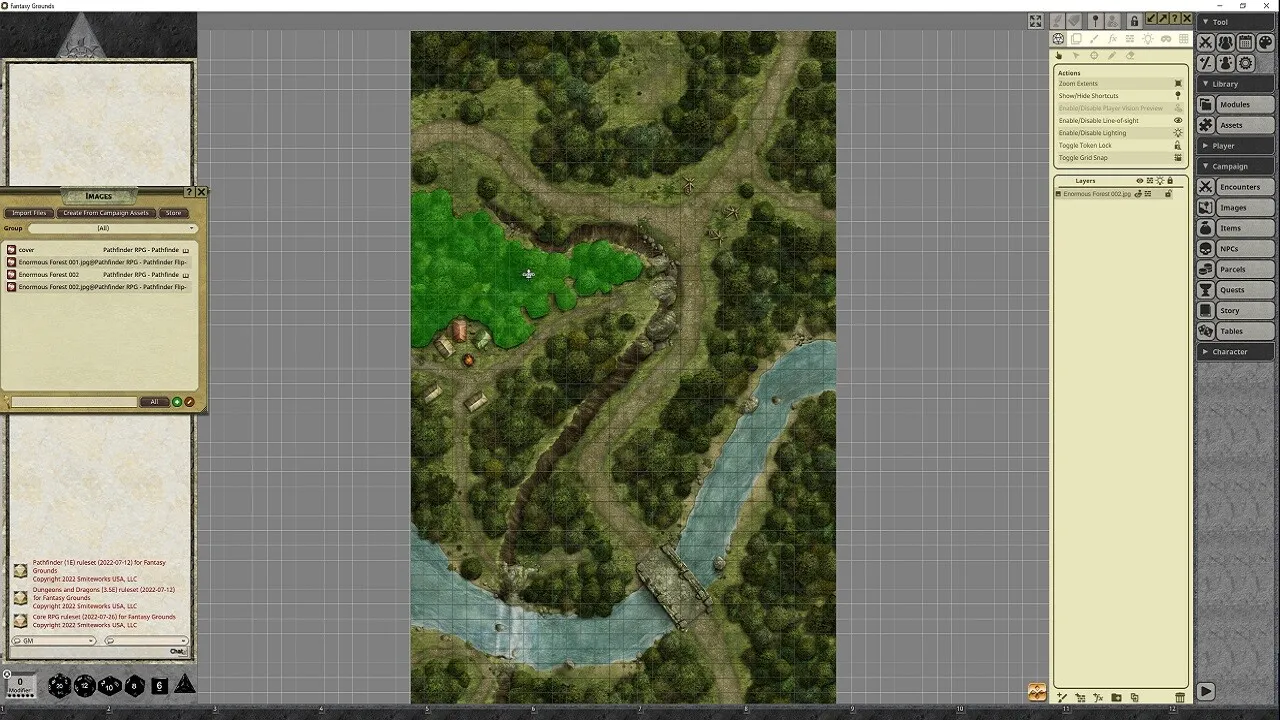Toggle Token Lock action
Screen dimensions: 1280x720
1121,145
